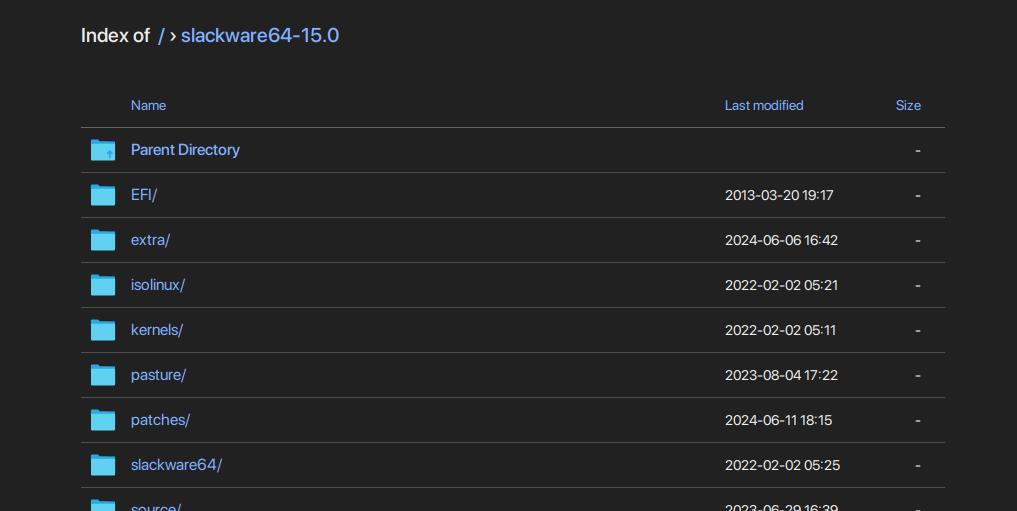Click the slackware64 folder icon
The height and width of the screenshot is (511, 1017).
102,464
